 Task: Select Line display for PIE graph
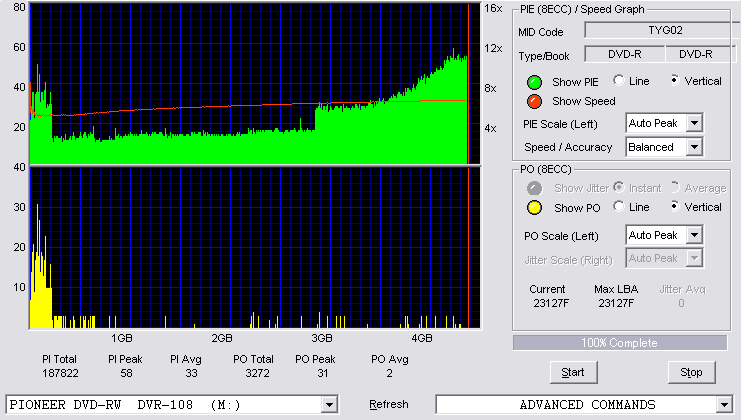(x=618, y=80)
